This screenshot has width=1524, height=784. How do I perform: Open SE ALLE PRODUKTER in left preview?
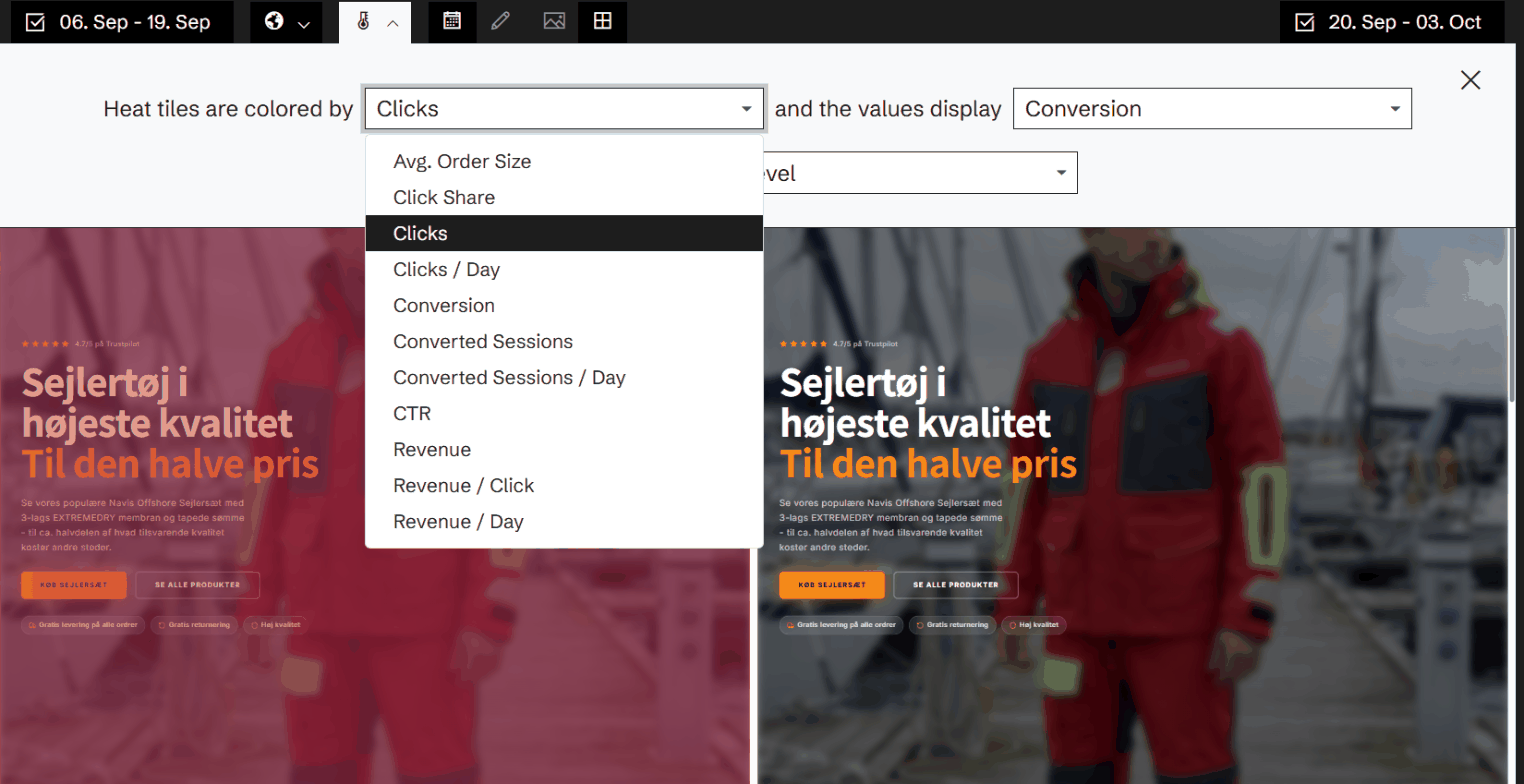coord(197,585)
